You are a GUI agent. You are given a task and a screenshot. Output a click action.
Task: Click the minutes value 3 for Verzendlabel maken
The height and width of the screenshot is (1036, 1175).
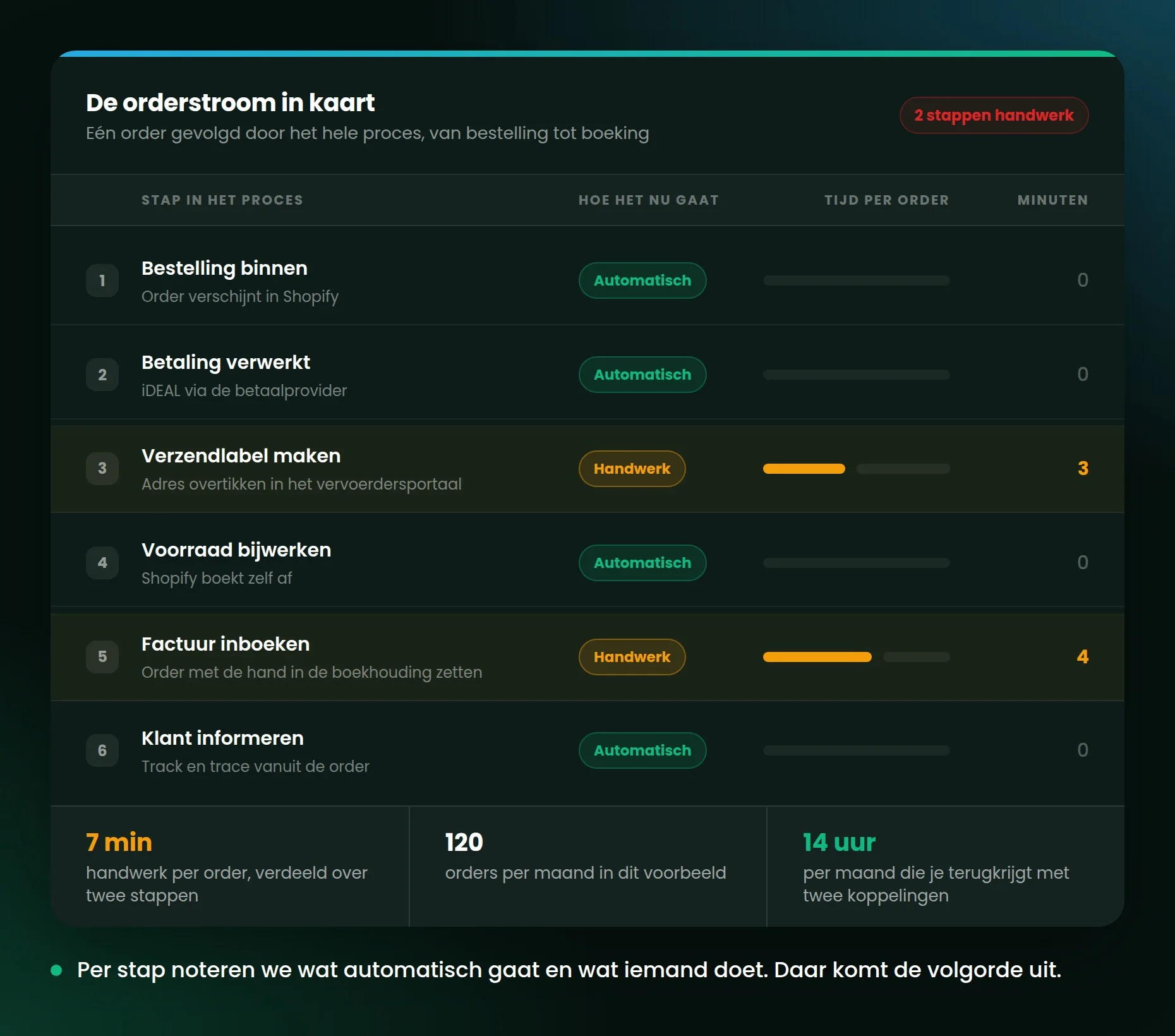(x=1083, y=469)
